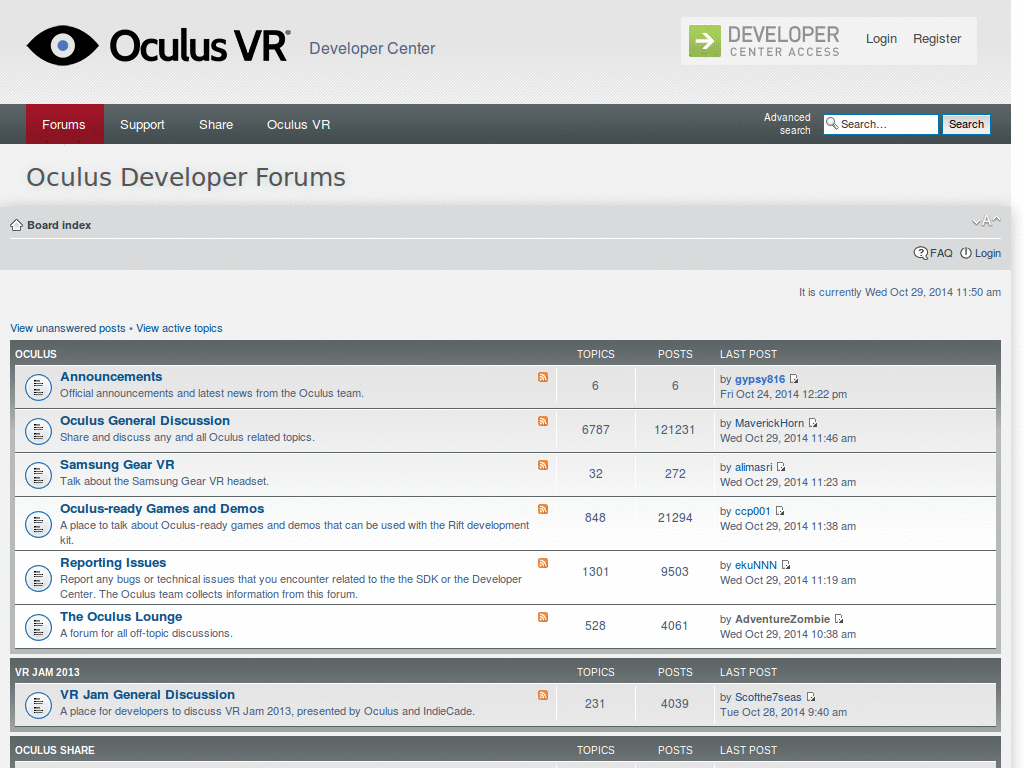Click forum icon beside Oculus-ready Games and Demos
Screen dimensions: 1024x768
[x=38, y=524]
